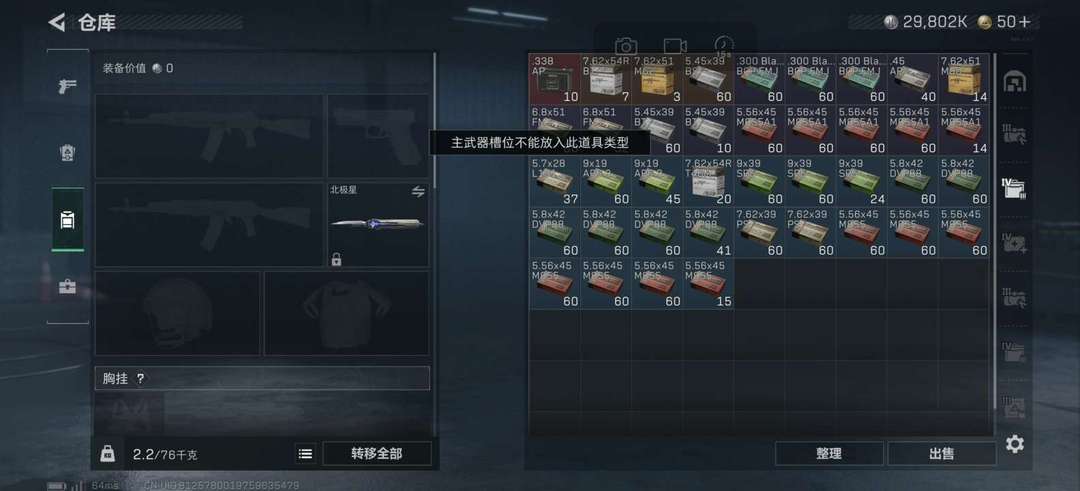Go back using the arrow beside 仓库
Screen dimensions: 1080x491
tap(56, 22)
